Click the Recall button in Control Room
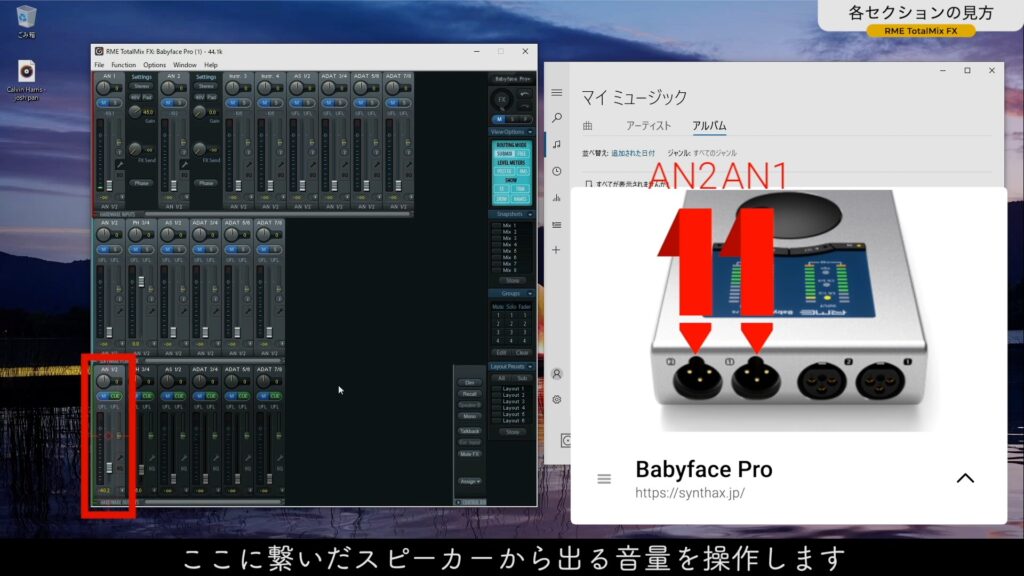Image resolution: width=1024 pixels, height=576 pixels. click(470, 394)
